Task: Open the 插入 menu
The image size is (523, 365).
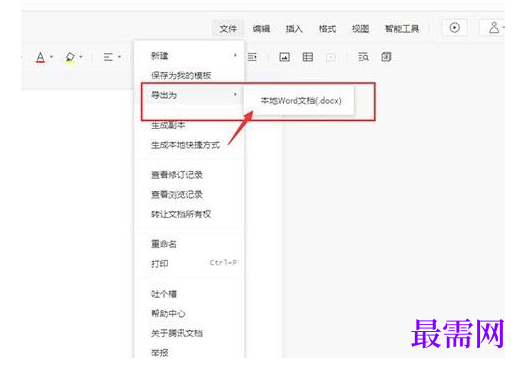Action: (294, 29)
